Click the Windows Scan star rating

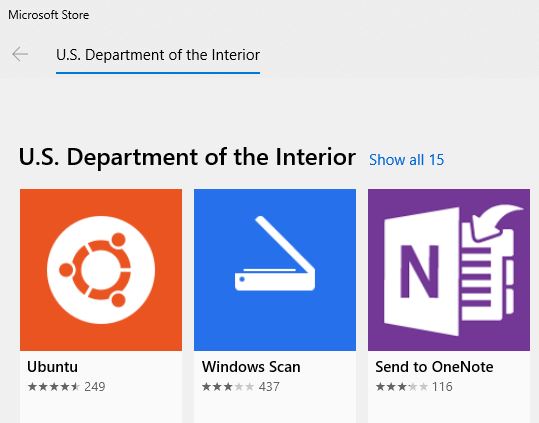point(228,387)
